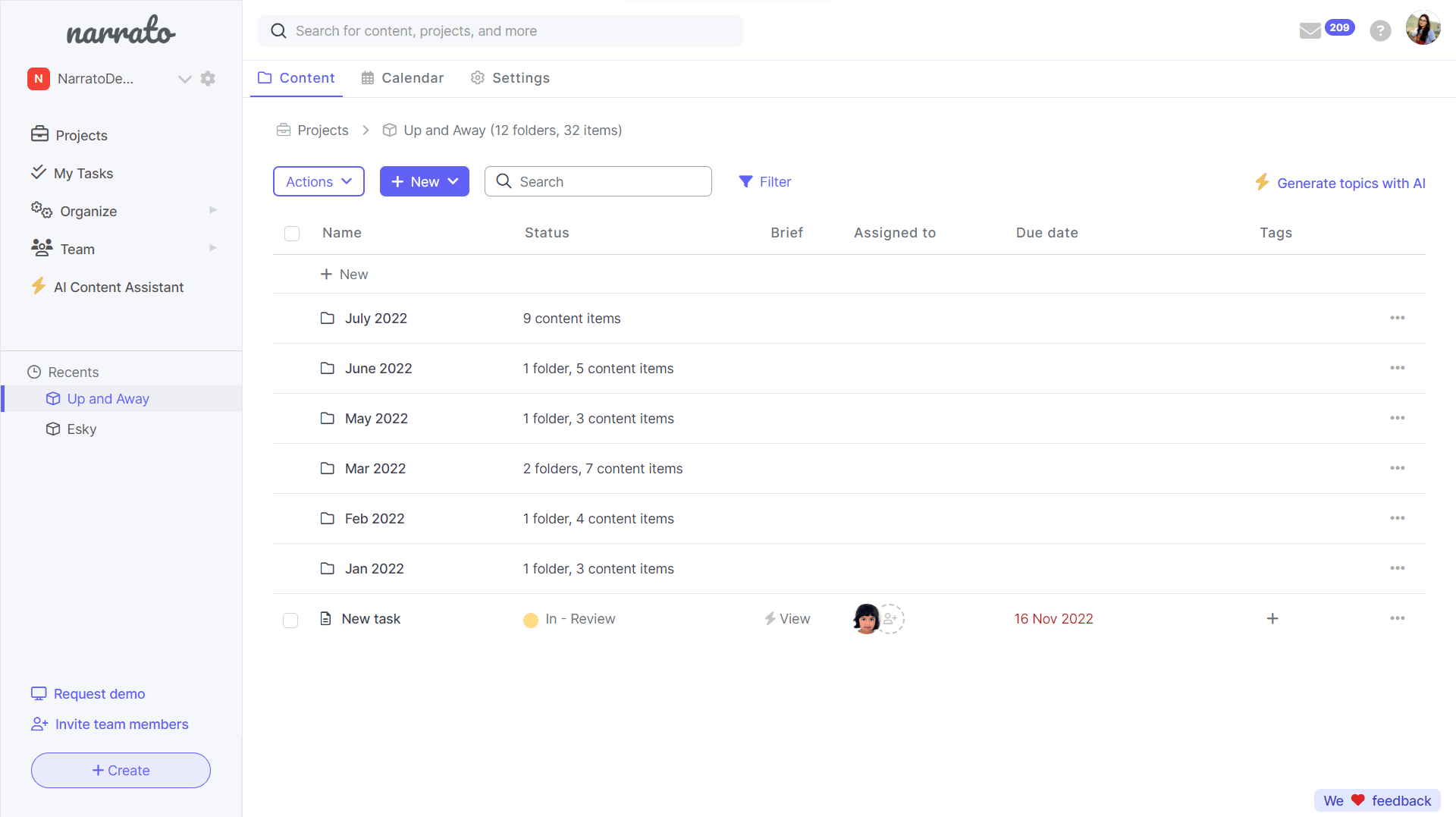Open the user profile avatar

pos(1423,29)
